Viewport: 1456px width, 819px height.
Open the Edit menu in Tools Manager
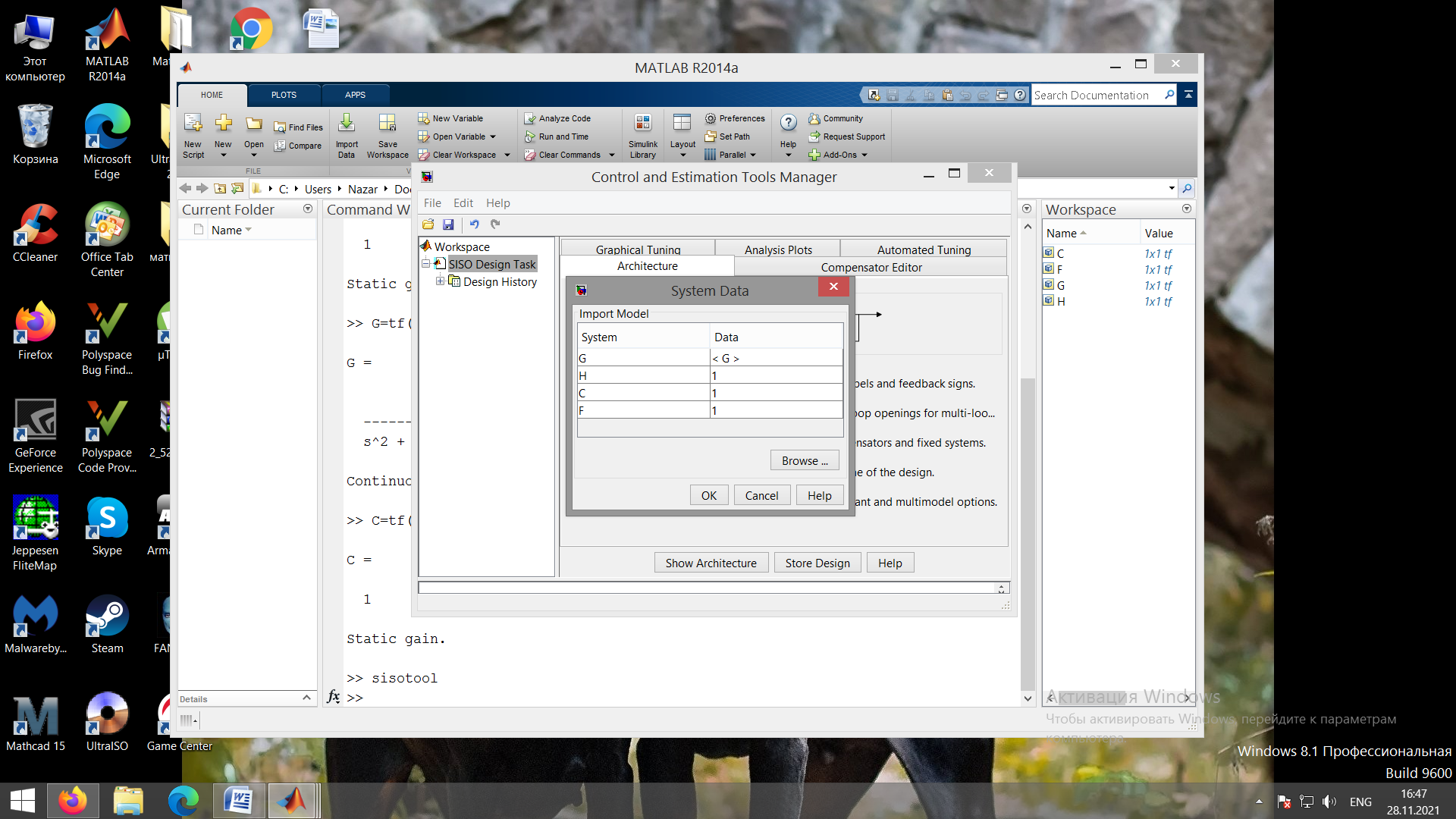pos(463,203)
